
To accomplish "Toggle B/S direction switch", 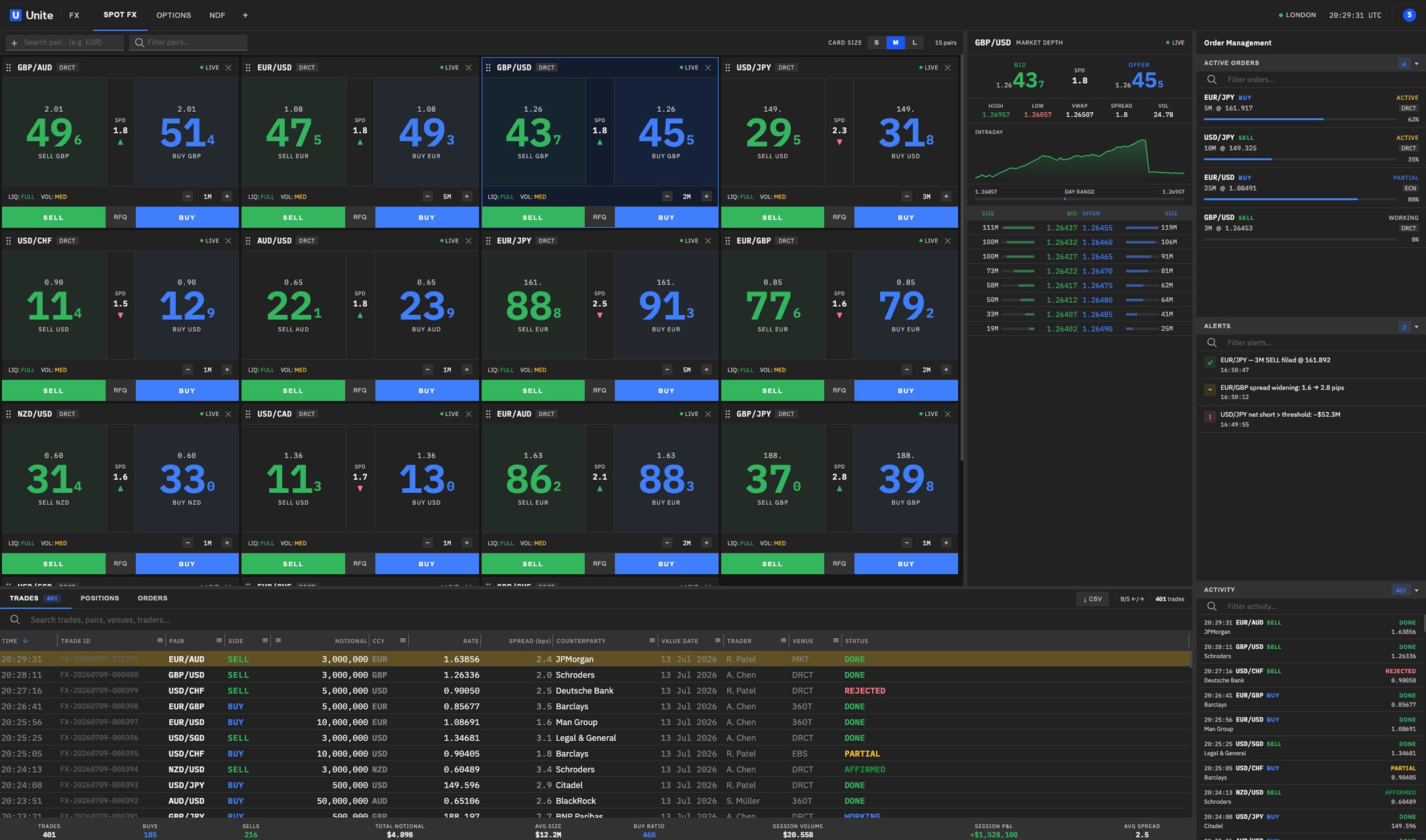I will point(1132,599).
